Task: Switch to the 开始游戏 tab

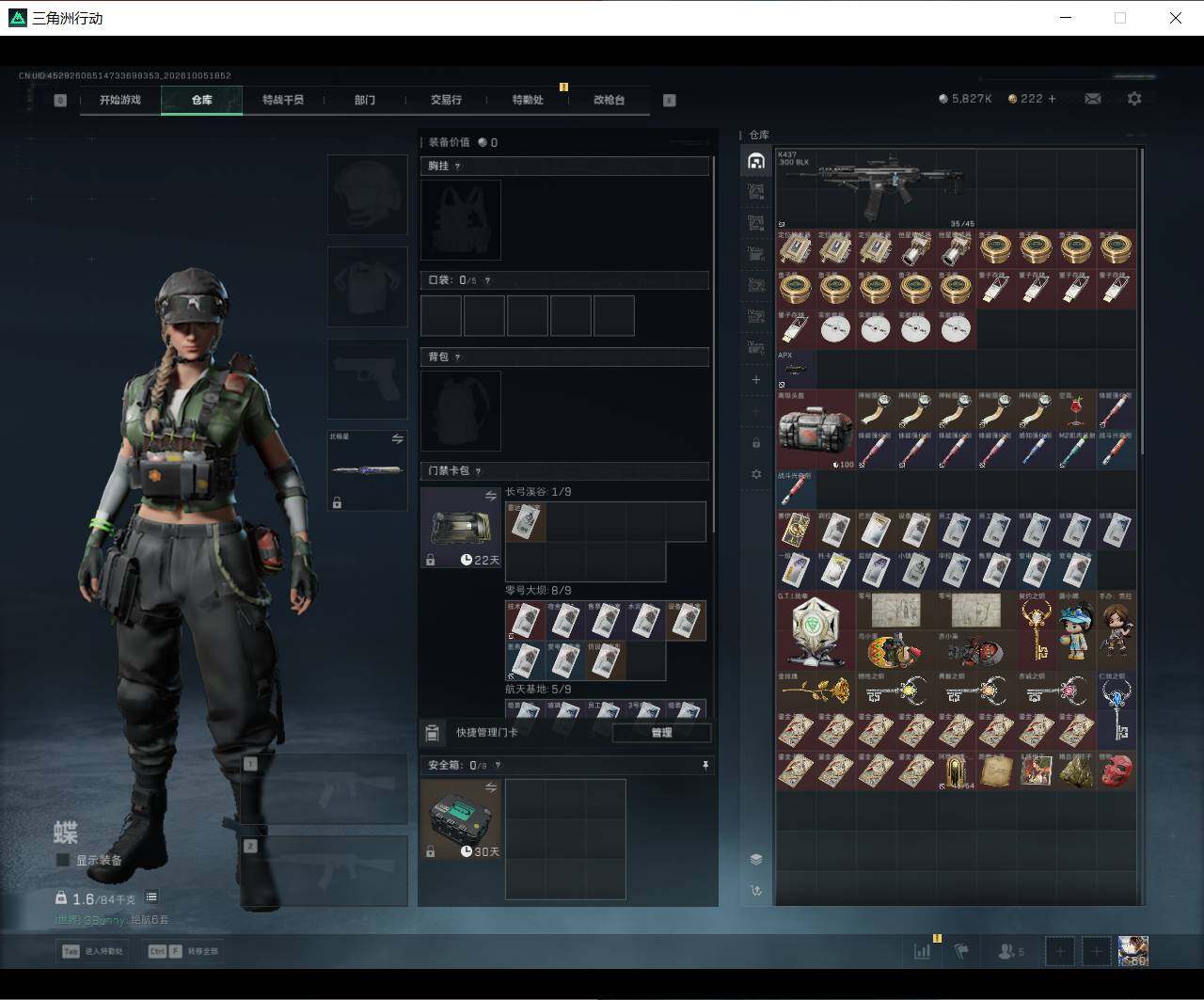Action: 120,100
